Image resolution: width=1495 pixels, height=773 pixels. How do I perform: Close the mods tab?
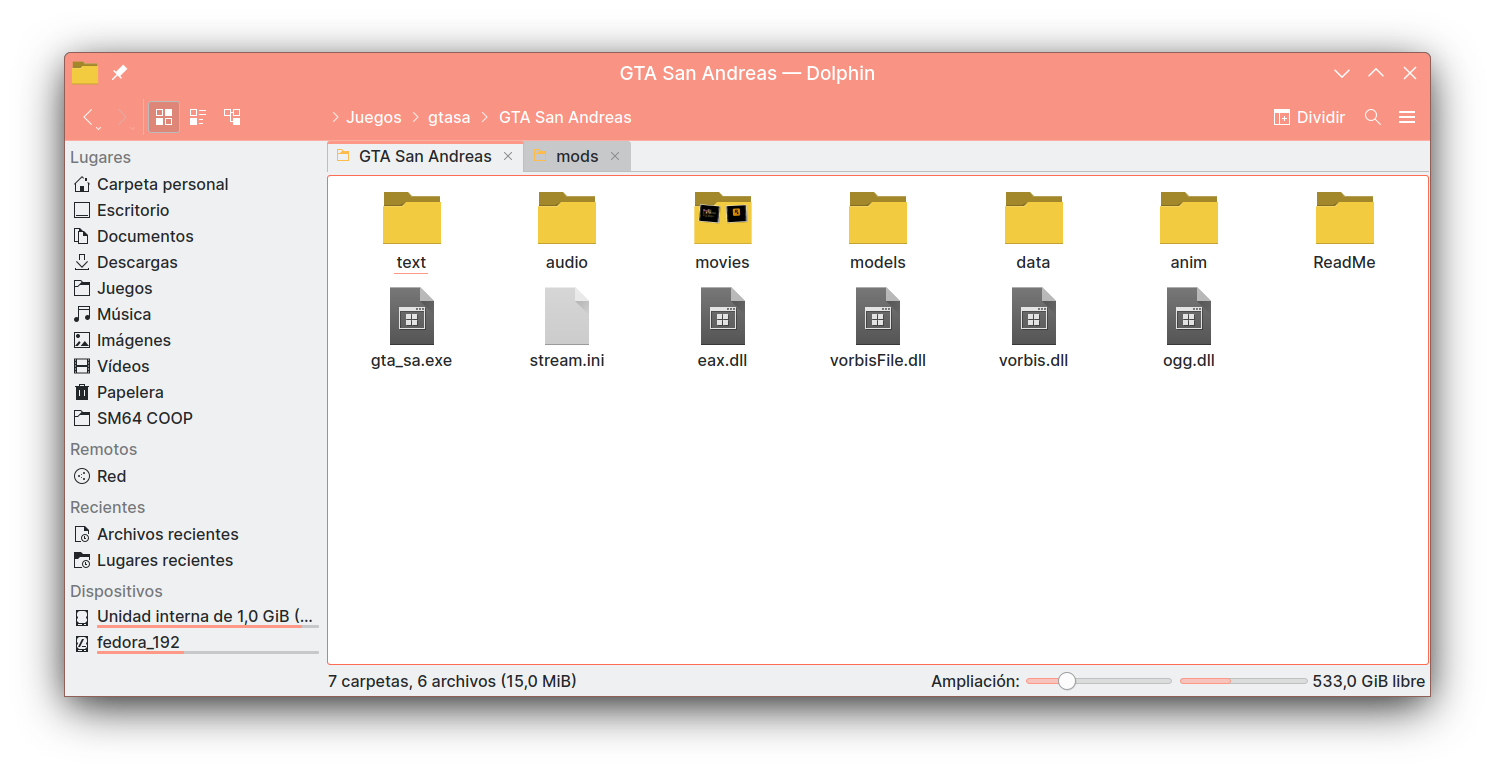coord(615,156)
